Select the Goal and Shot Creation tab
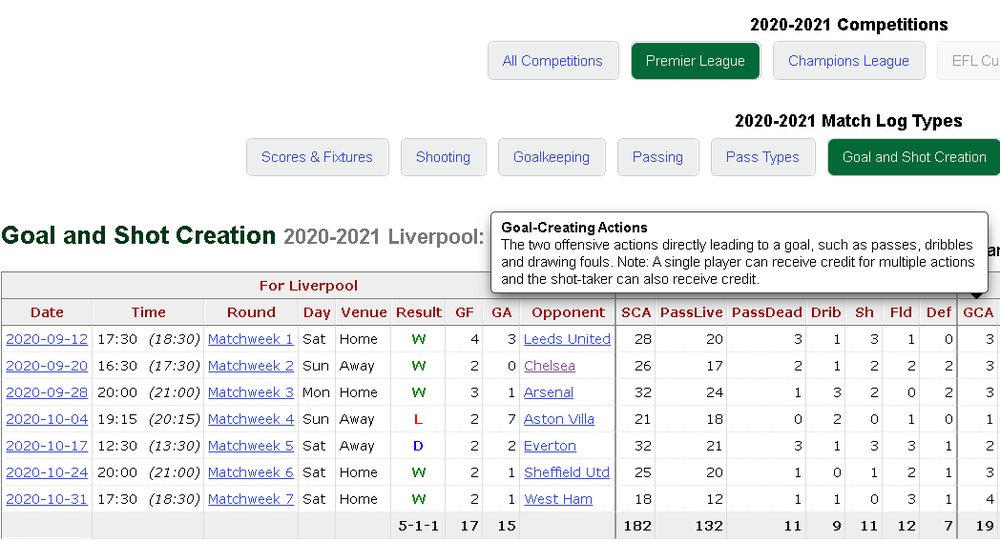The width and height of the screenshot is (1000, 541). coord(914,157)
